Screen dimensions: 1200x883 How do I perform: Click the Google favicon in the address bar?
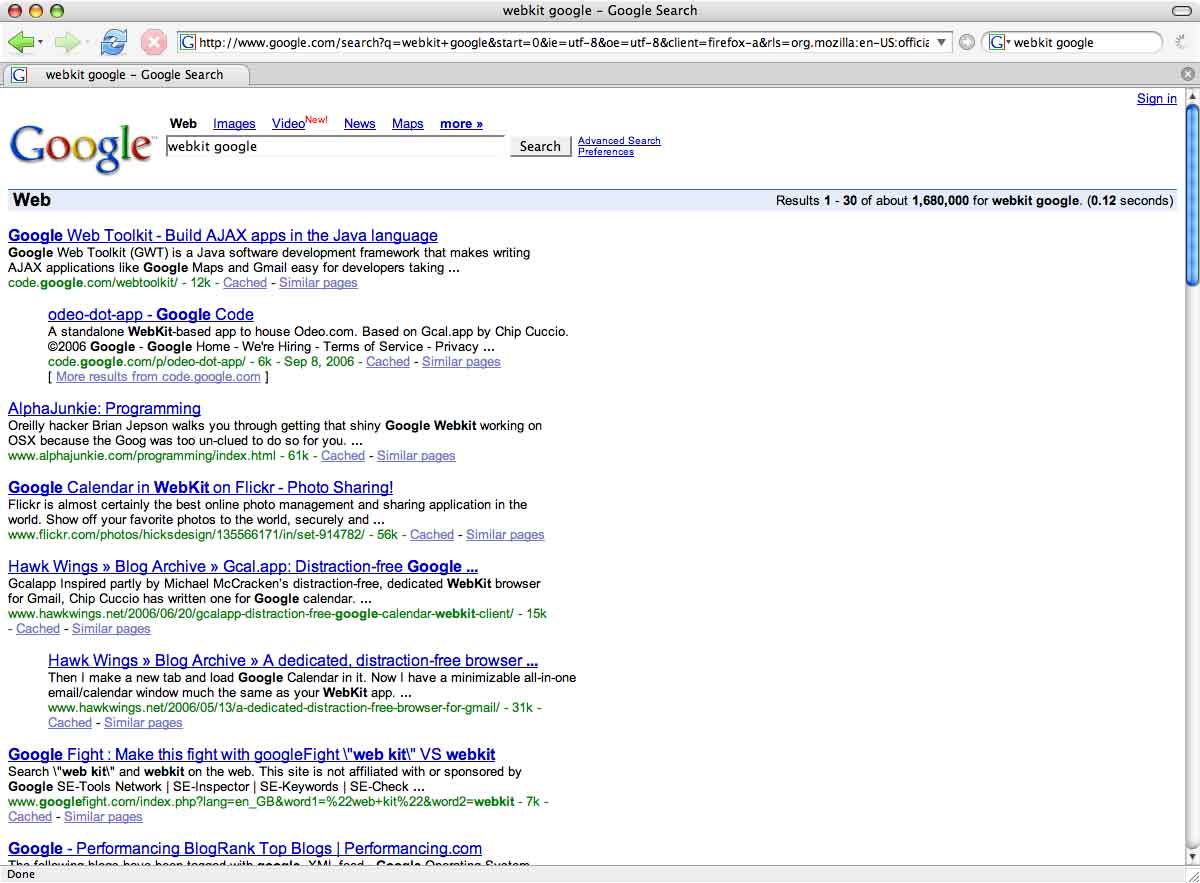point(187,42)
